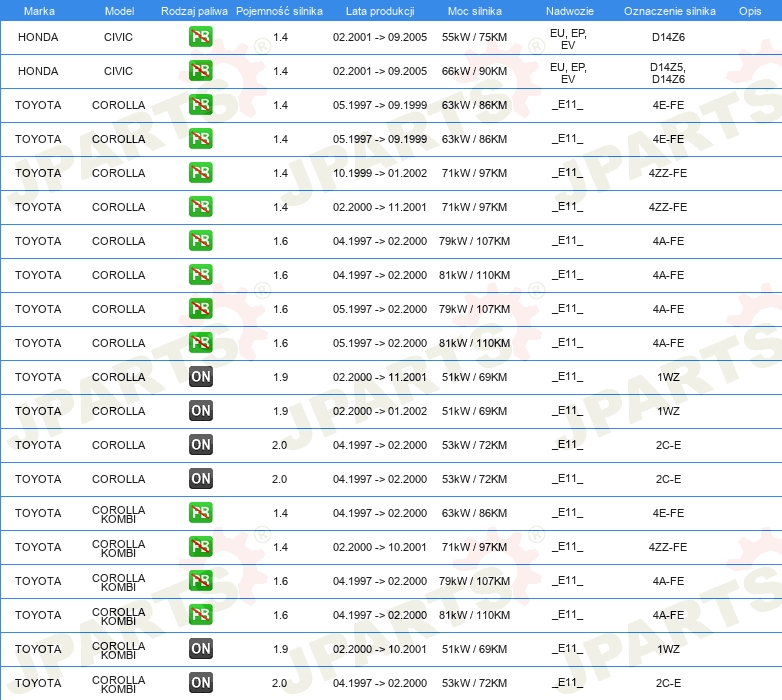Click petrol icon in Corolla 04.1997 79kW / 107KM row

(200, 241)
